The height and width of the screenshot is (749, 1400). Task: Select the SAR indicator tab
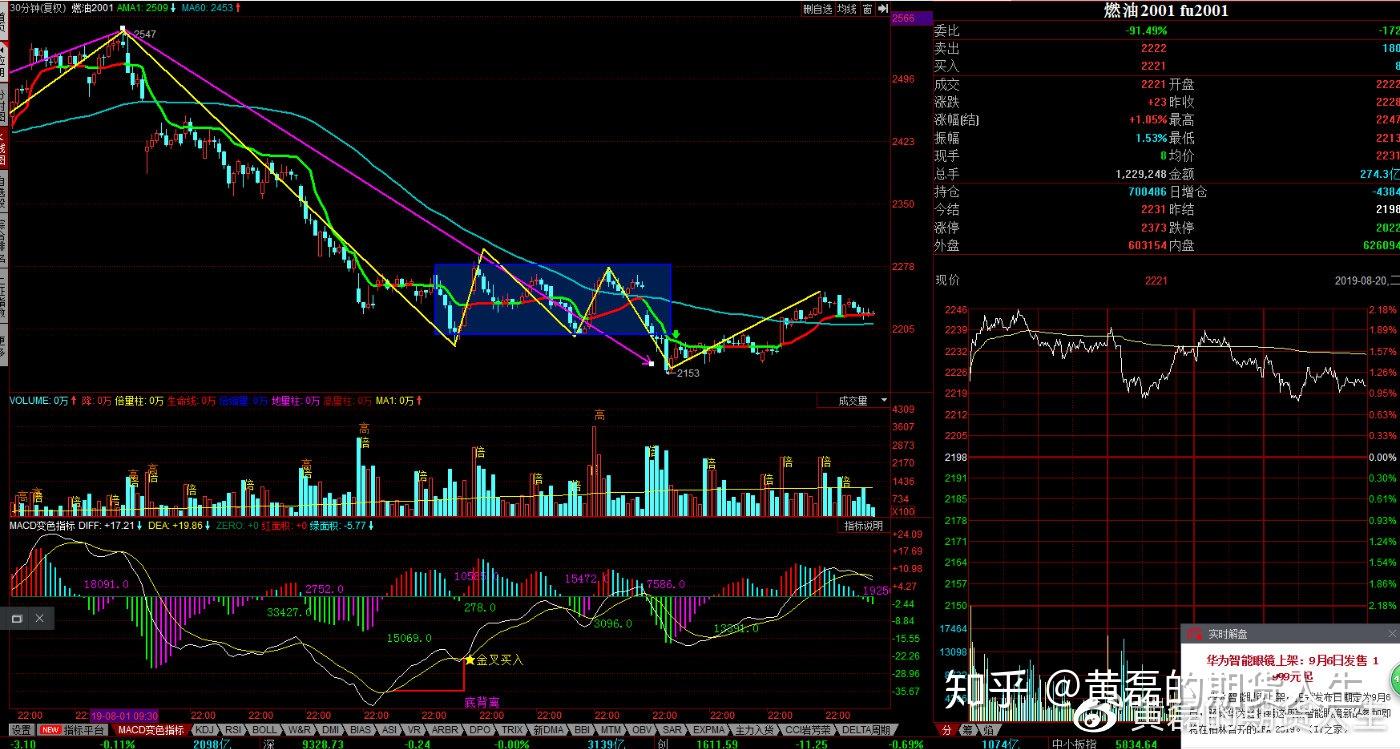coord(673,730)
